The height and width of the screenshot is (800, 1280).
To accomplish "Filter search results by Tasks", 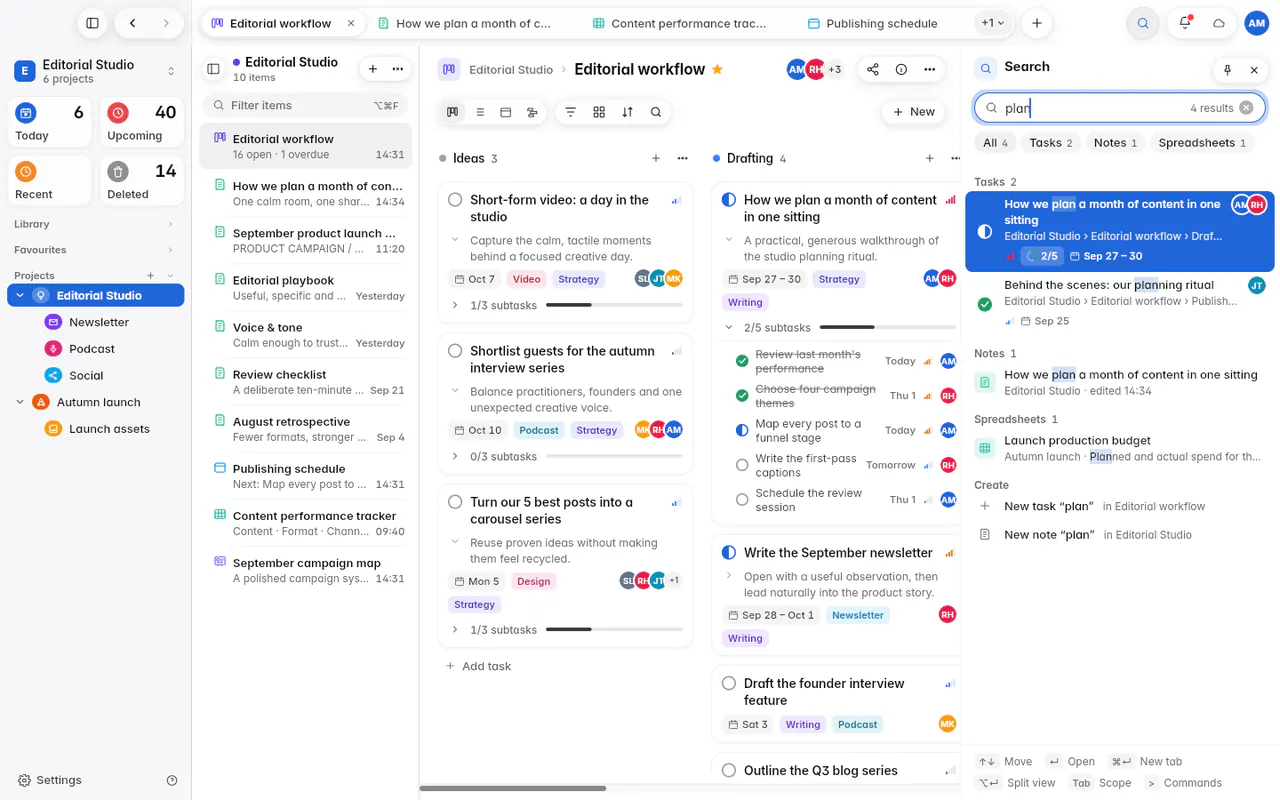I will [1051, 143].
